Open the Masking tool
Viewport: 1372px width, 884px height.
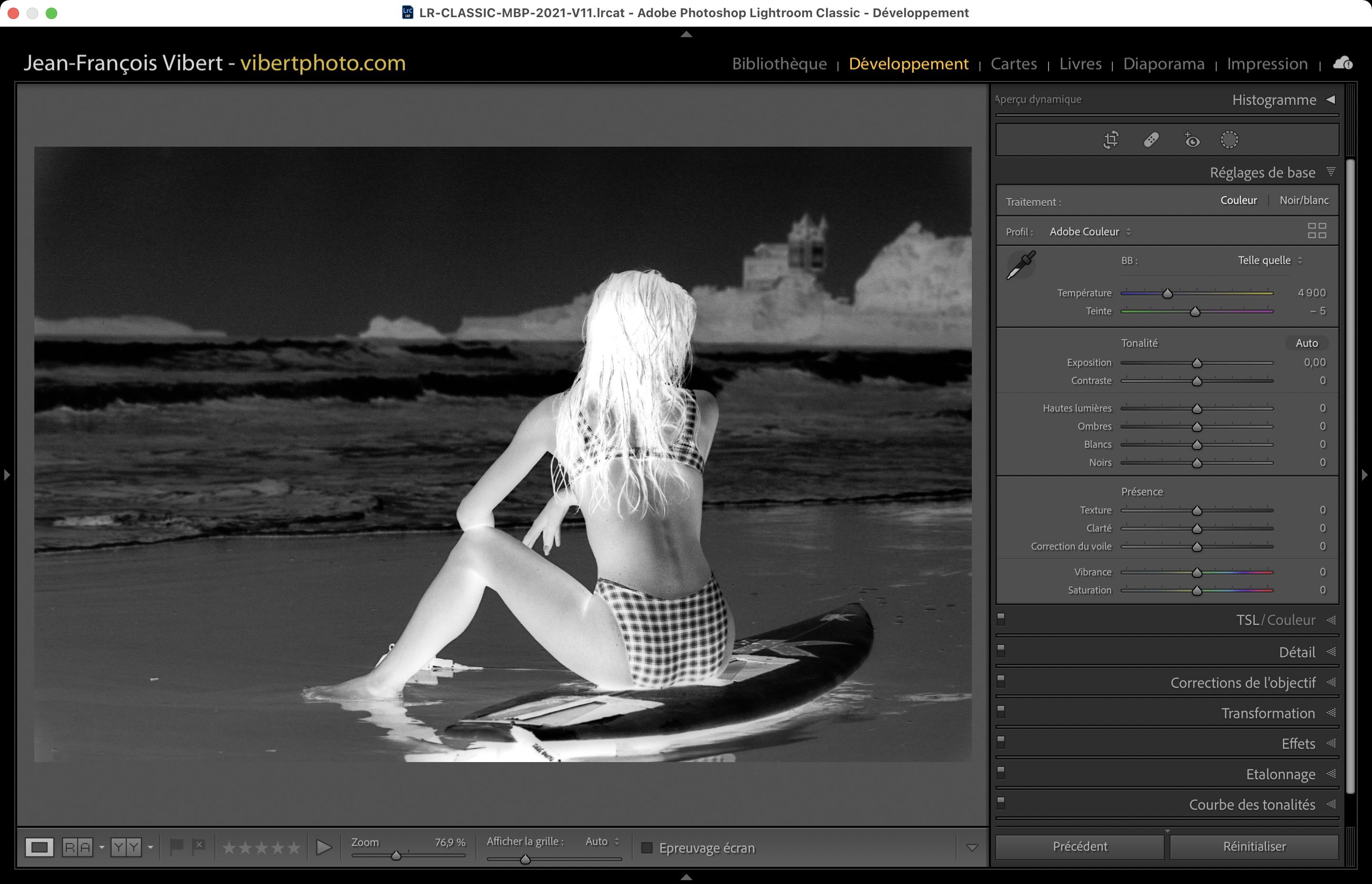tap(1229, 140)
